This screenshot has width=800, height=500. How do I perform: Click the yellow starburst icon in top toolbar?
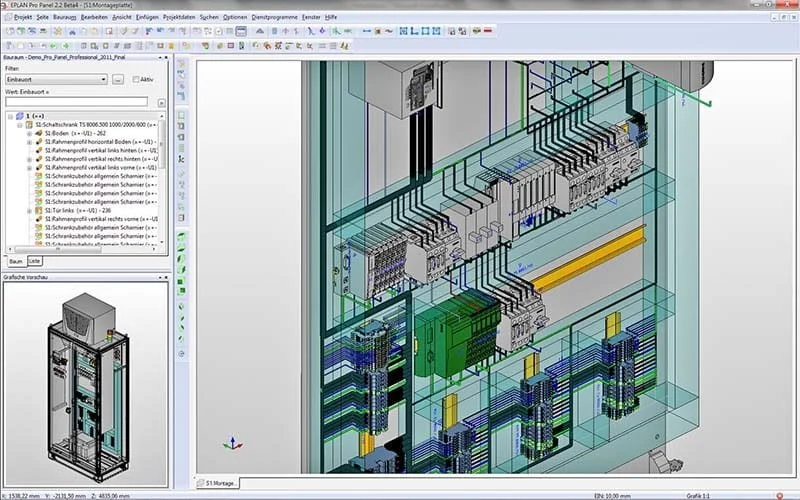point(58,32)
